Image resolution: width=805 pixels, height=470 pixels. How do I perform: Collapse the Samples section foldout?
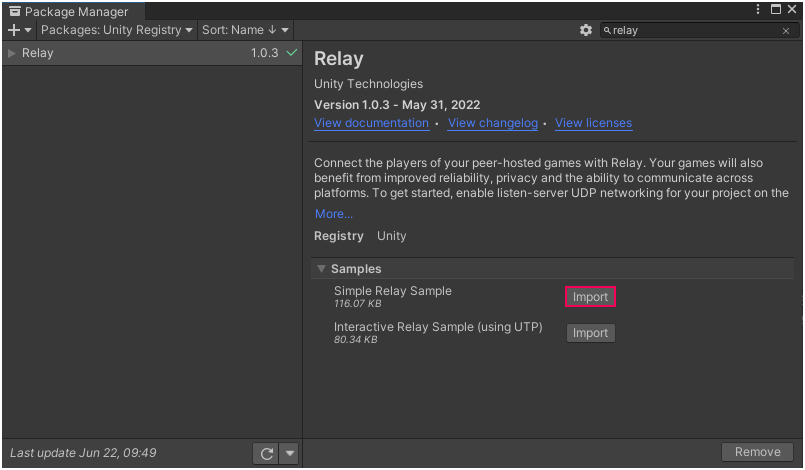[321, 269]
